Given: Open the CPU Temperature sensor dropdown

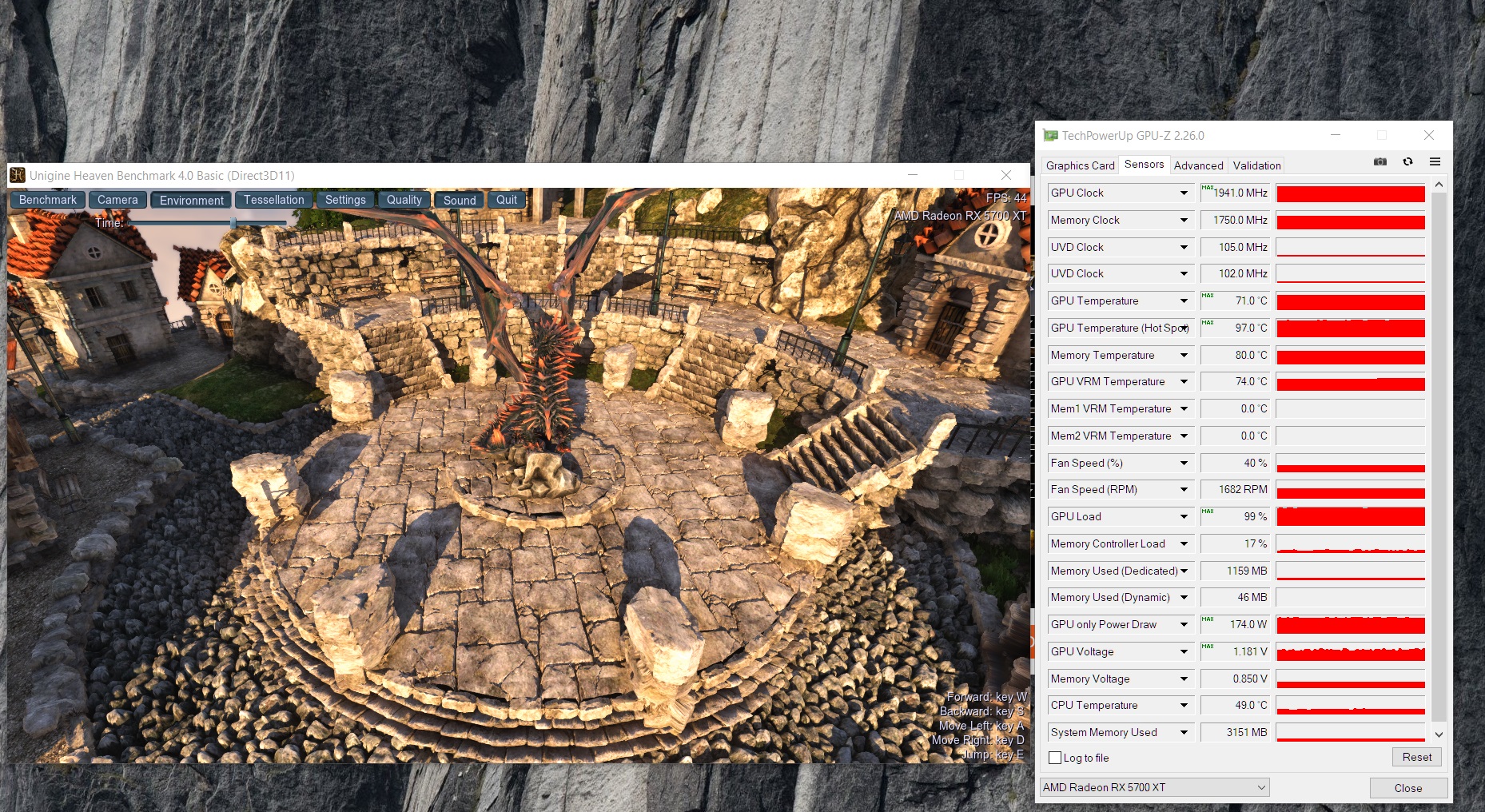Looking at the screenshot, I should pos(1184,706).
